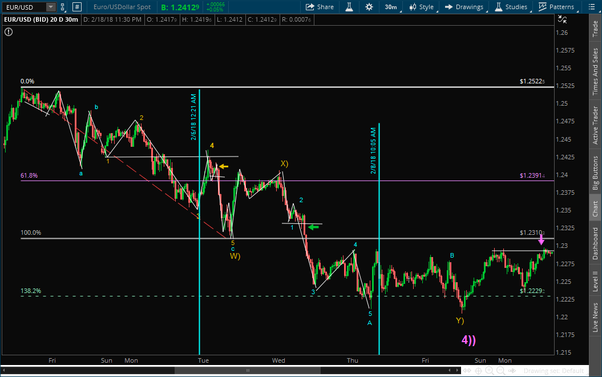Open the Big Buttons sidebar tab
Image resolution: width=602 pixels, height=377 pixels.
[x=595, y=173]
